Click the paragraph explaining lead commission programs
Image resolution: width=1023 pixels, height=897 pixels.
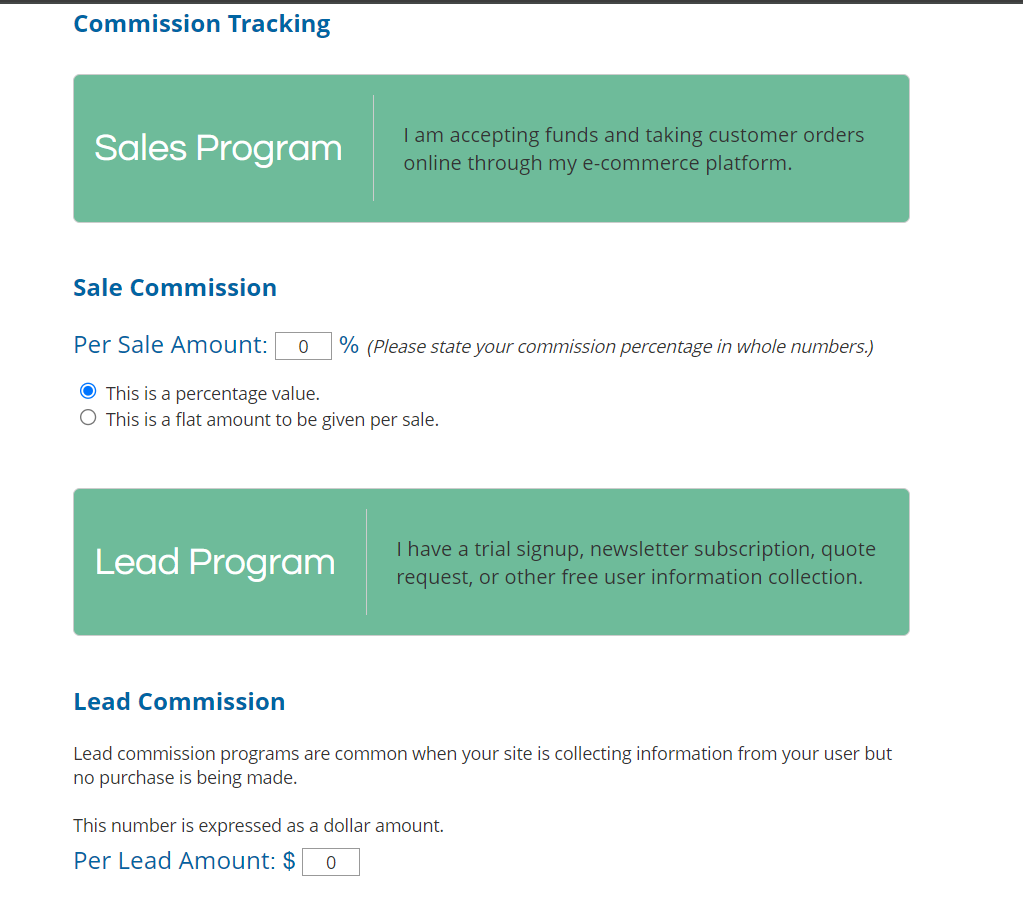tap(482, 765)
